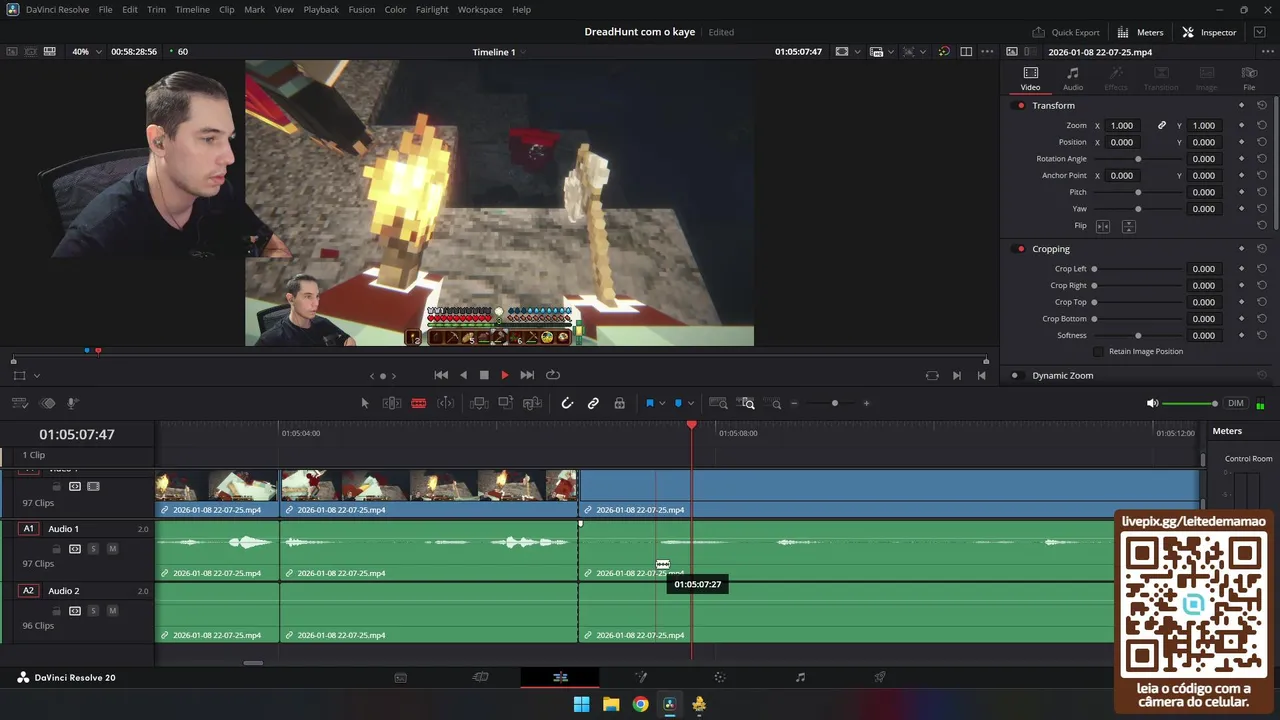Viewport: 1280px width, 720px height.
Task: Select the red Blade Edit Mode tool
Action: coord(419,403)
